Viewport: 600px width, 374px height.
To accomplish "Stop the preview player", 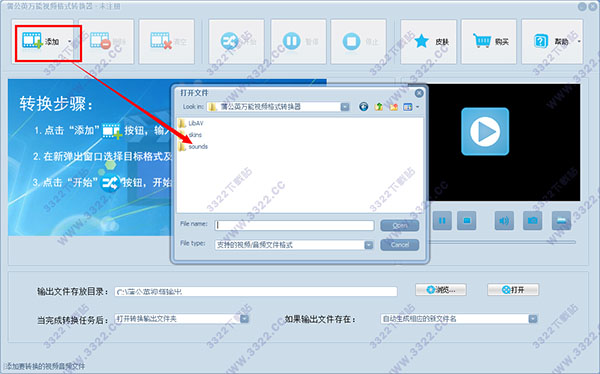I will (x=466, y=220).
